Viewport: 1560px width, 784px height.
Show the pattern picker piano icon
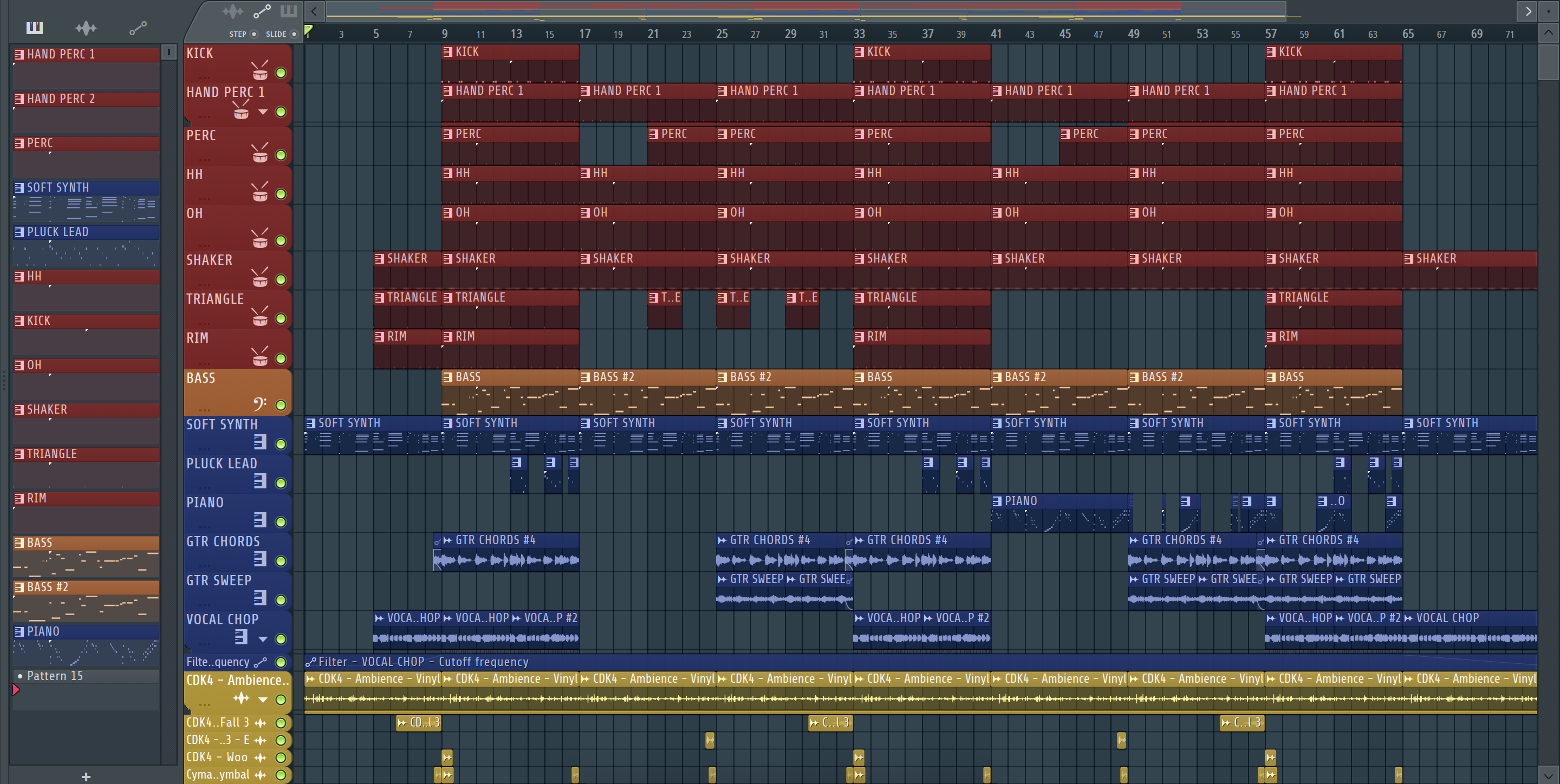35,28
